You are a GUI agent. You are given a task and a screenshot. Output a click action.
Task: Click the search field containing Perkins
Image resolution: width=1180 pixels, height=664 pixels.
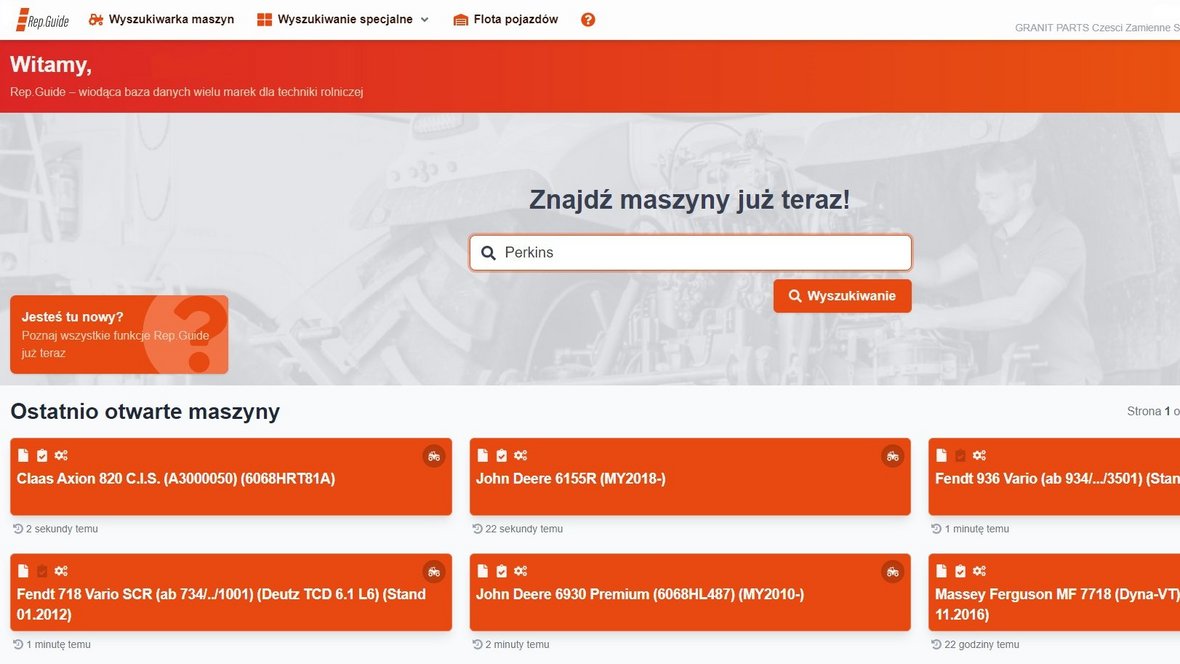click(x=690, y=253)
